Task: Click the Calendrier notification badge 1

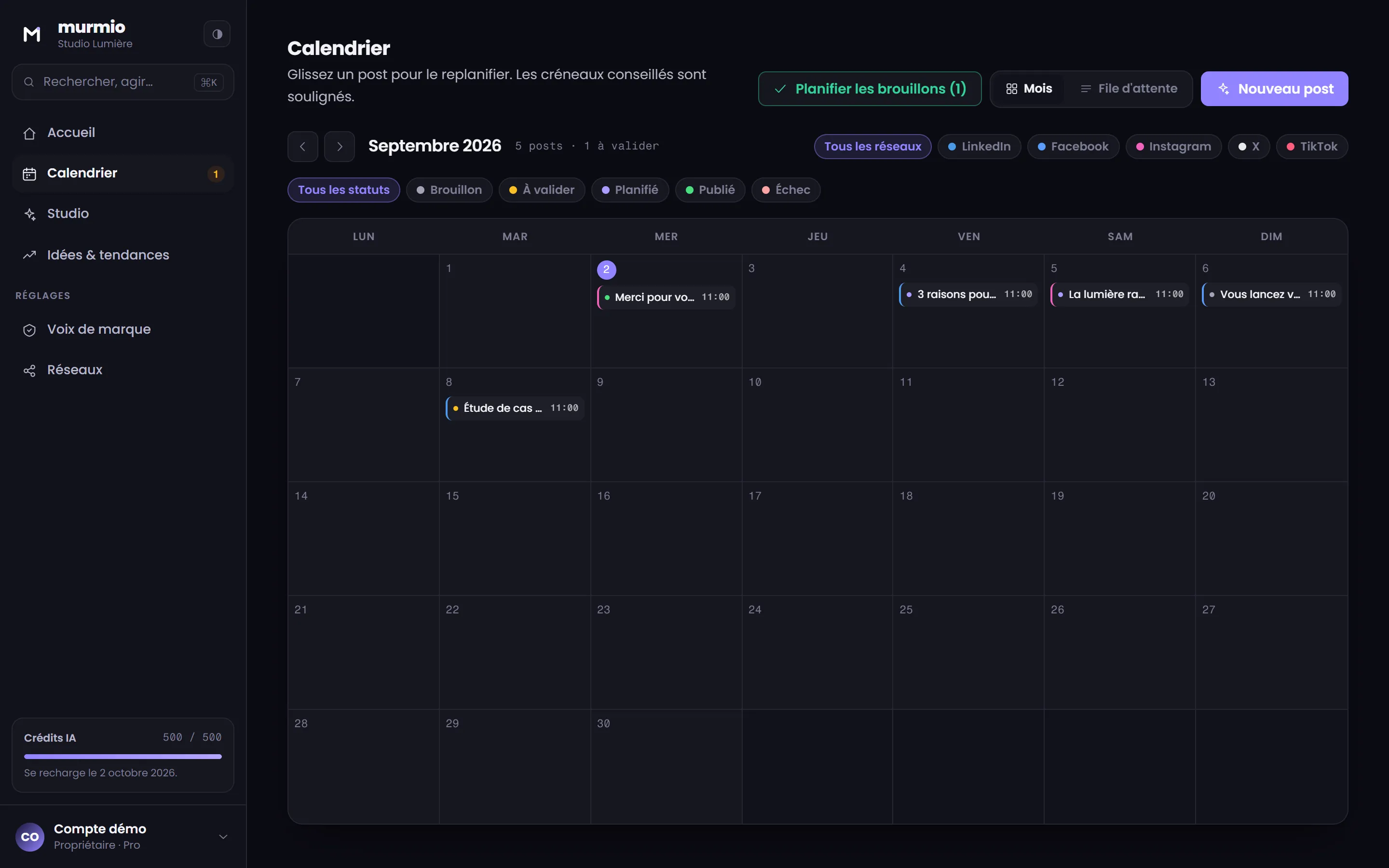Action: (216, 174)
